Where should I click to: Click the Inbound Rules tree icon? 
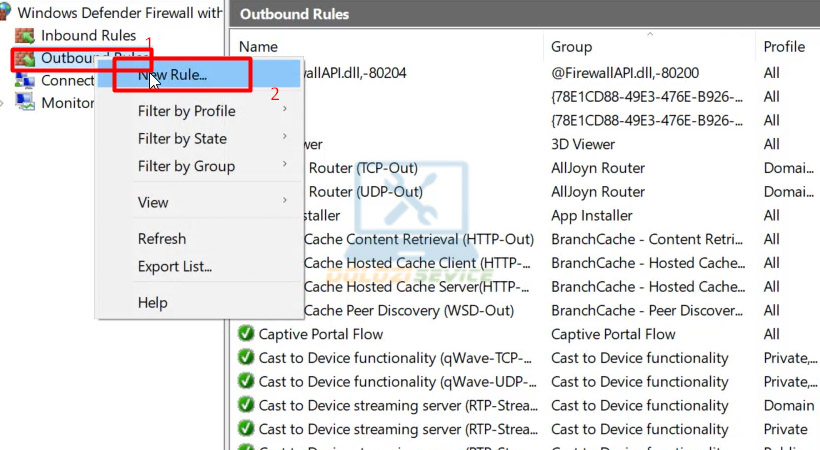point(25,36)
